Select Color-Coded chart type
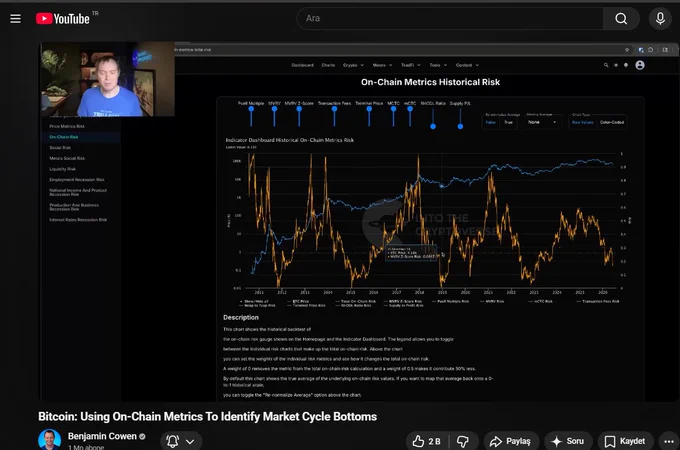 coord(612,122)
